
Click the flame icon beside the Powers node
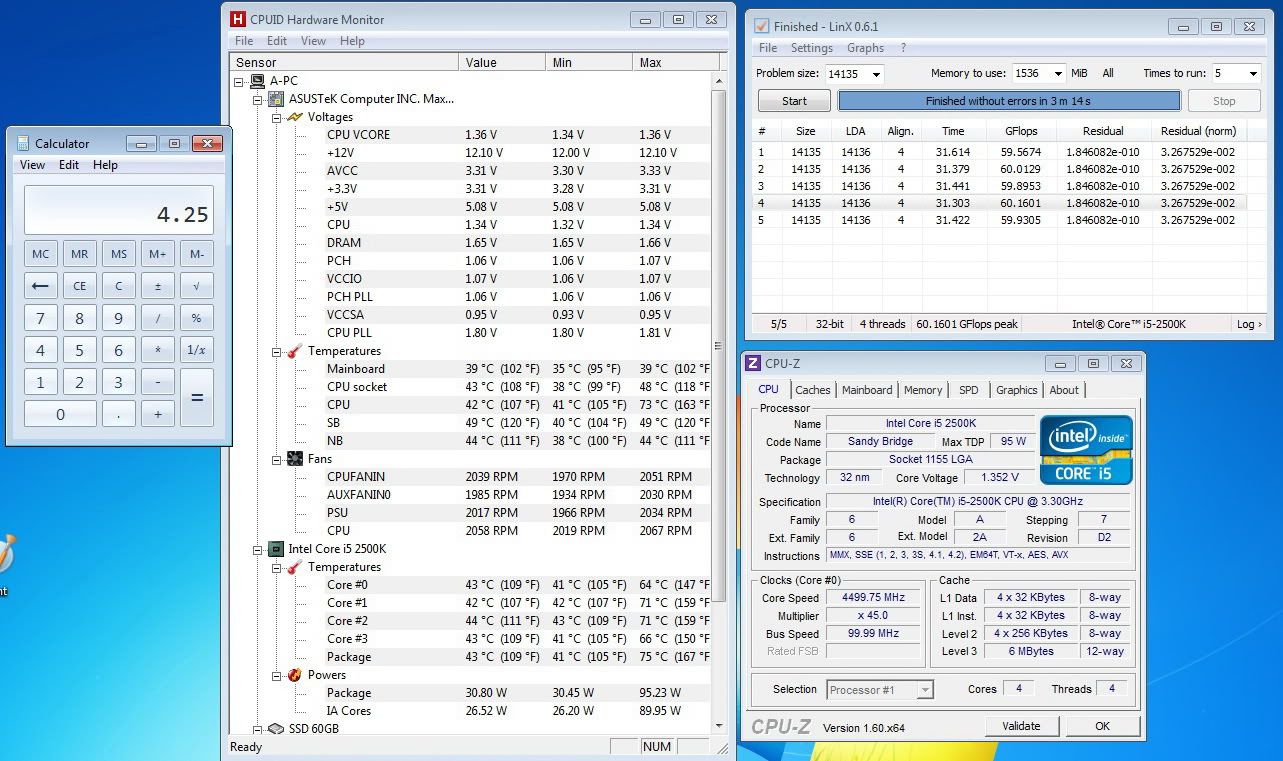pos(294,675)
